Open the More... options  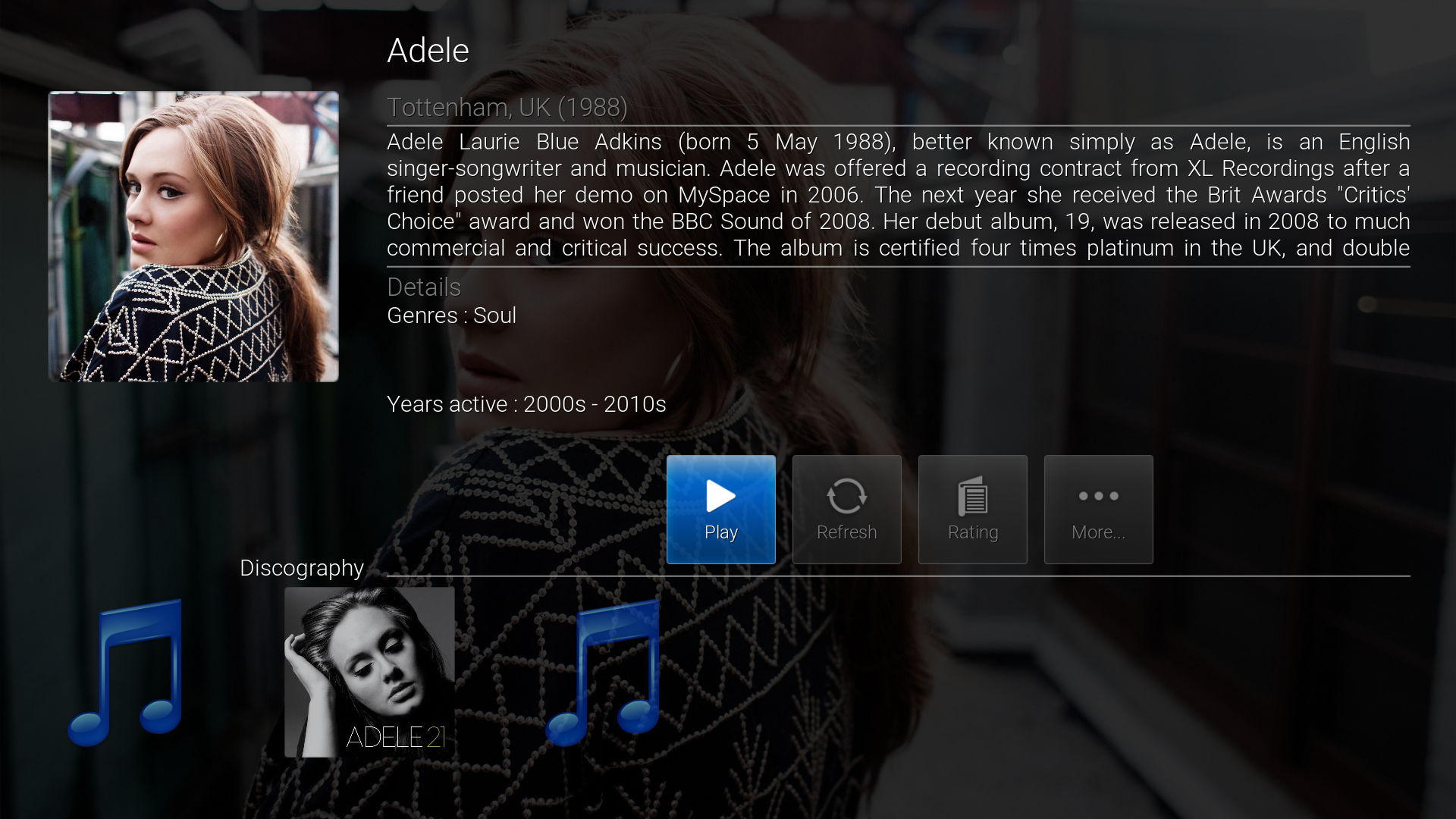coord(1098,510)
